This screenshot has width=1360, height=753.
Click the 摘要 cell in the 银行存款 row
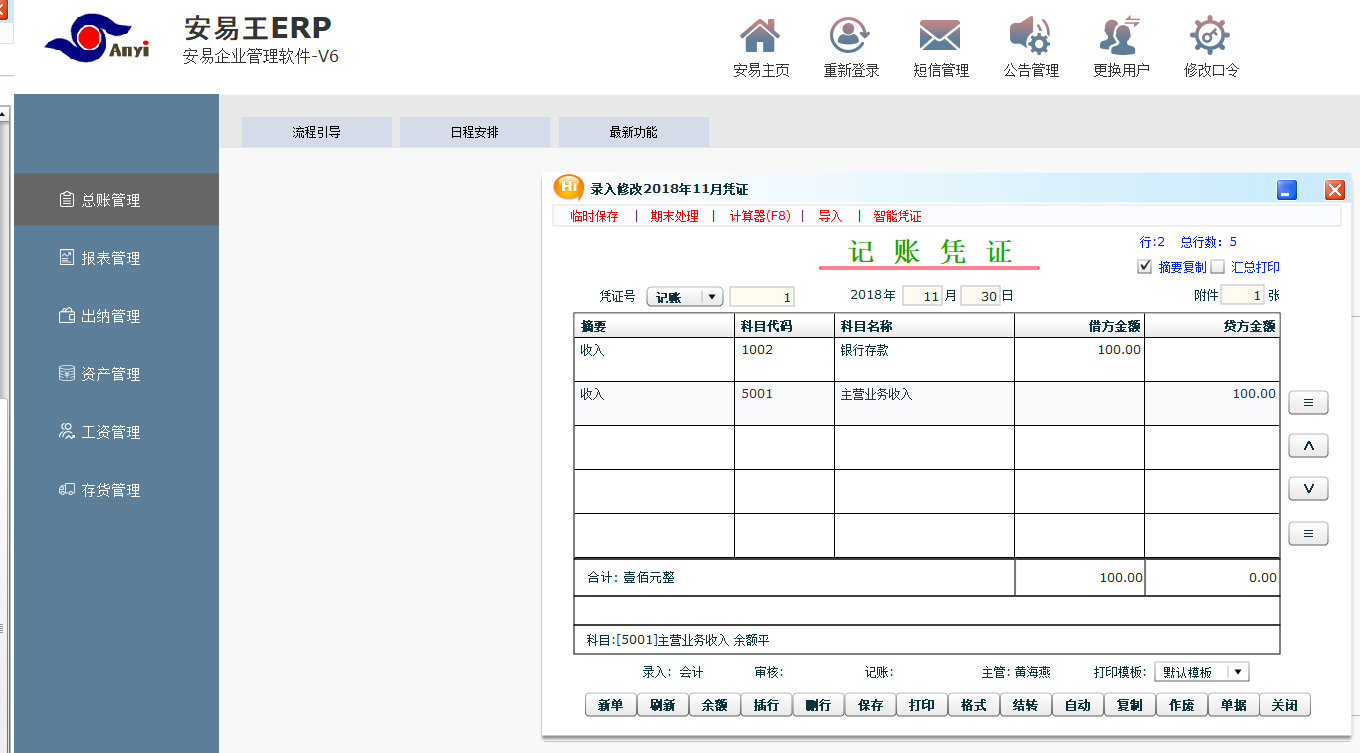(654, 360)
